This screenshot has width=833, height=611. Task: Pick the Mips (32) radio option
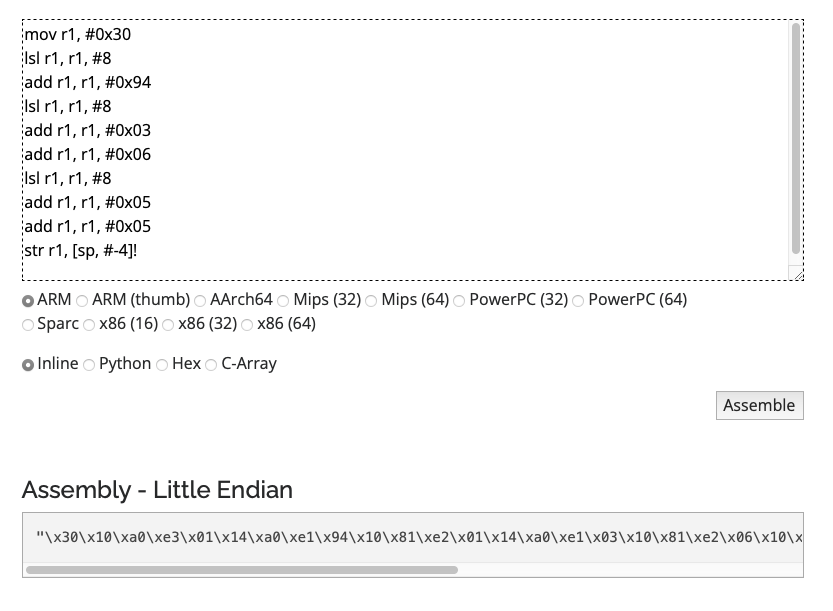pos(284,301)
